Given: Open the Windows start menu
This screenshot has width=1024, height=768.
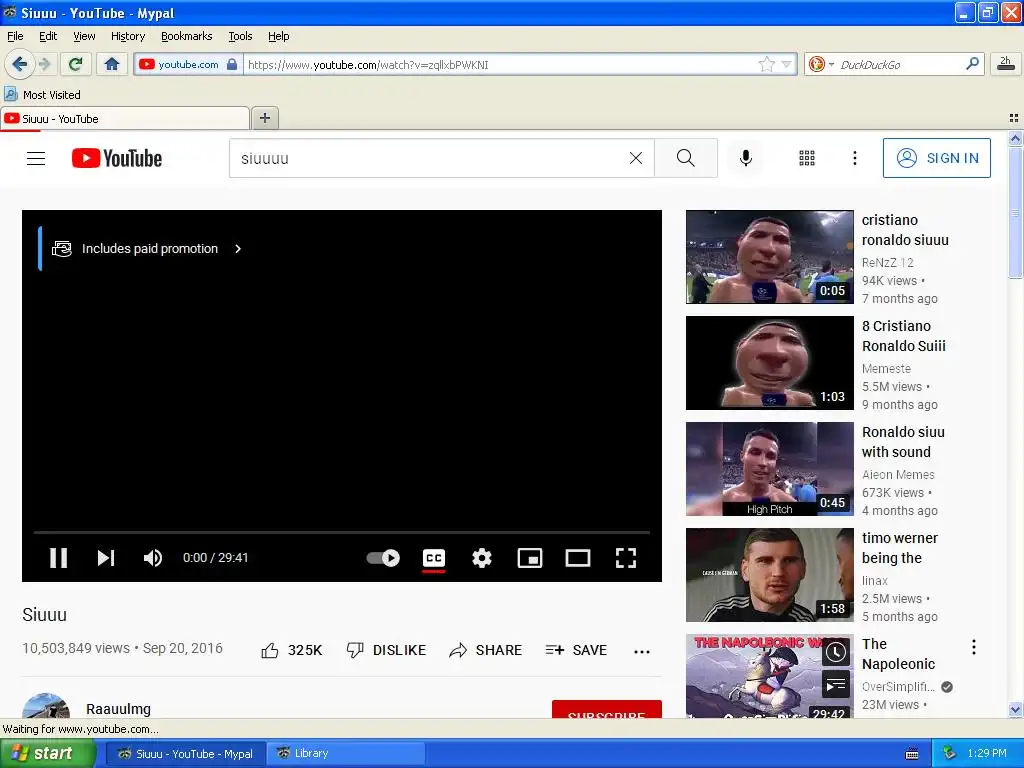Looking at the screenshot, I should [48, 753].
